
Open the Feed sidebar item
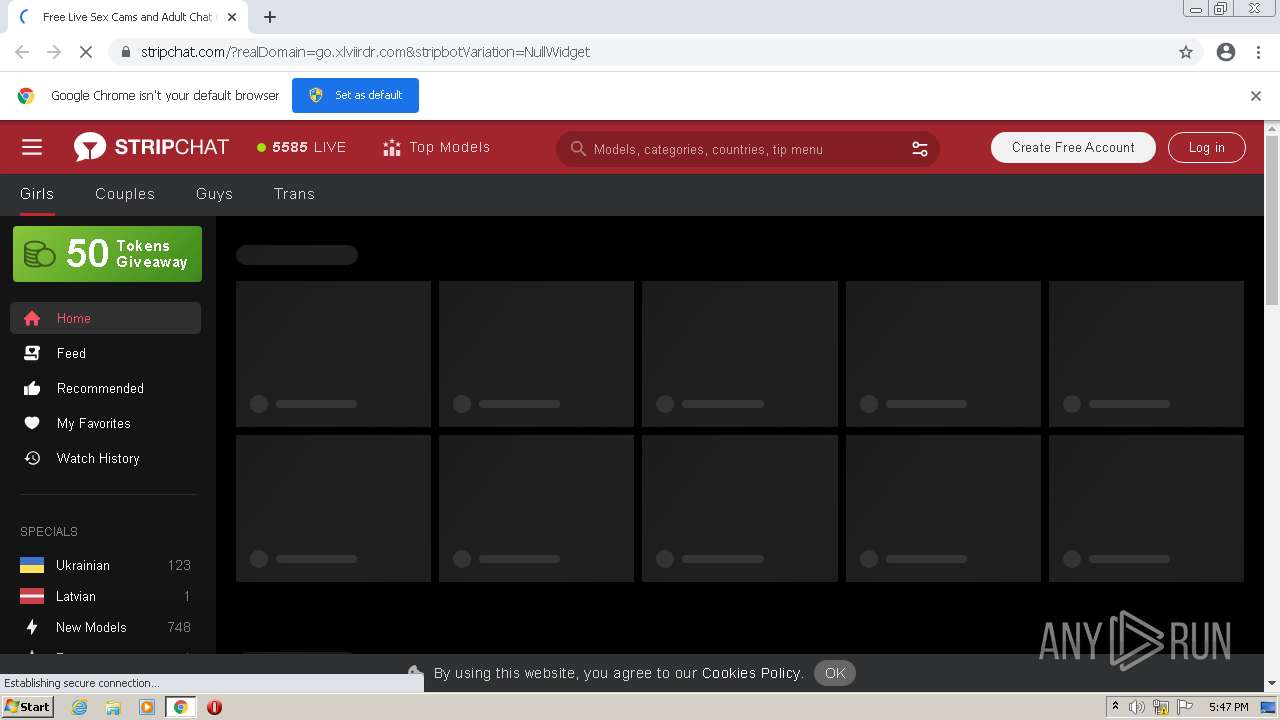click(105, 353)
